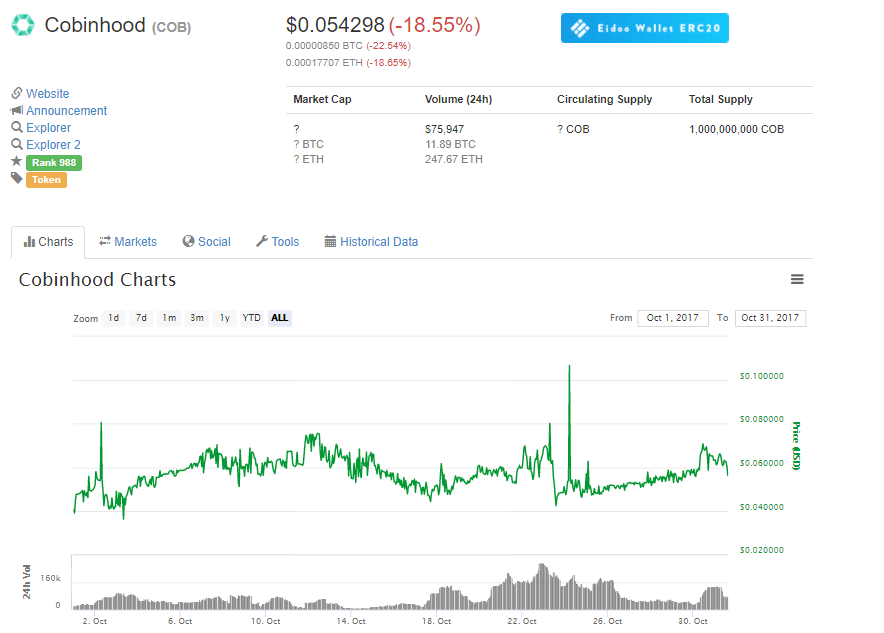The width and height of the screenshot is (884, 633).
Task: Click the ? COB circulating supply value
Action: click(573, 129)
